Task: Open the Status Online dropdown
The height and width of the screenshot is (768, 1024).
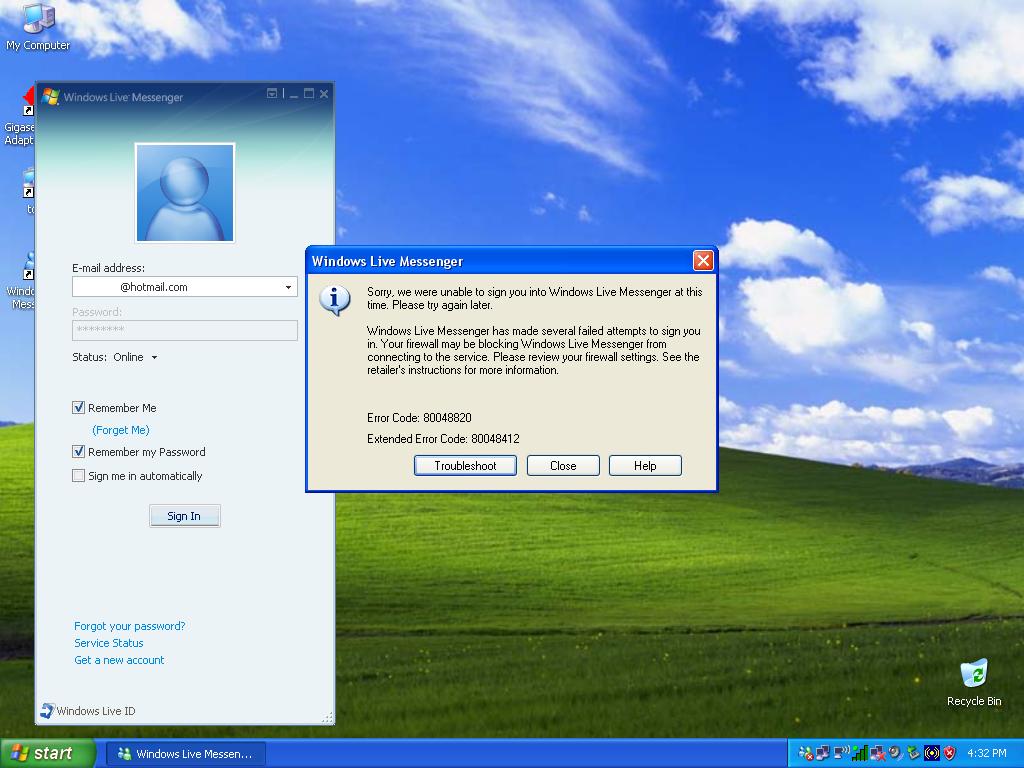Action: [x=154, y=358]
